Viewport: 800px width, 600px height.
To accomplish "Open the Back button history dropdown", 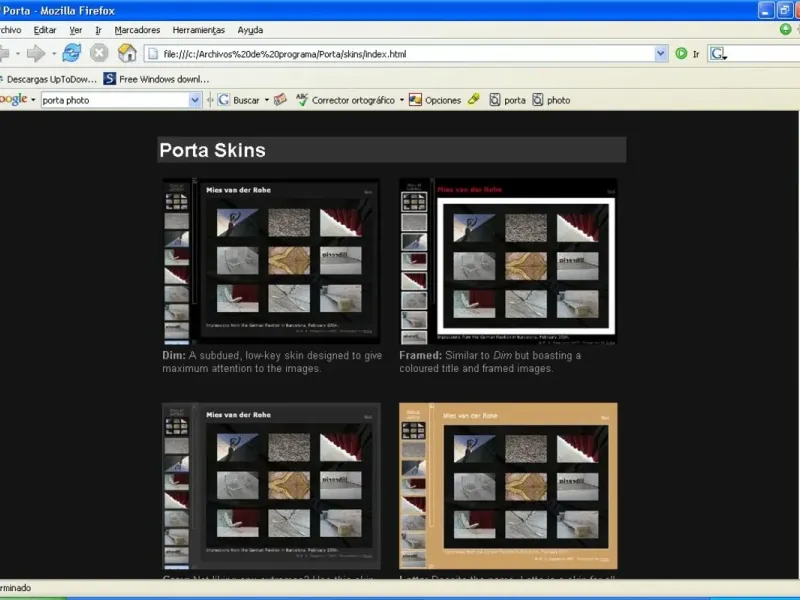I will [x=18, y=54].
